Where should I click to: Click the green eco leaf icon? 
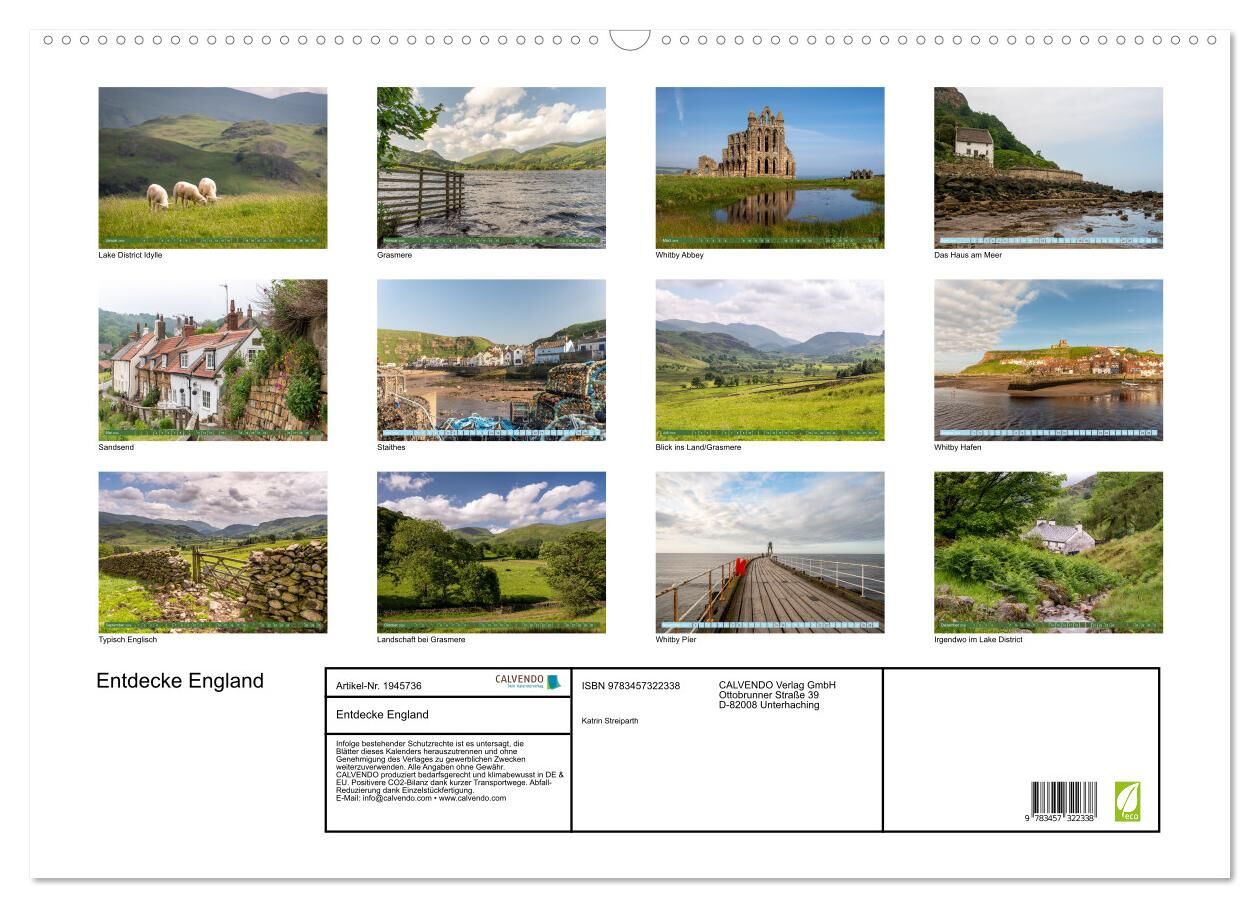tap(1127, 801)
